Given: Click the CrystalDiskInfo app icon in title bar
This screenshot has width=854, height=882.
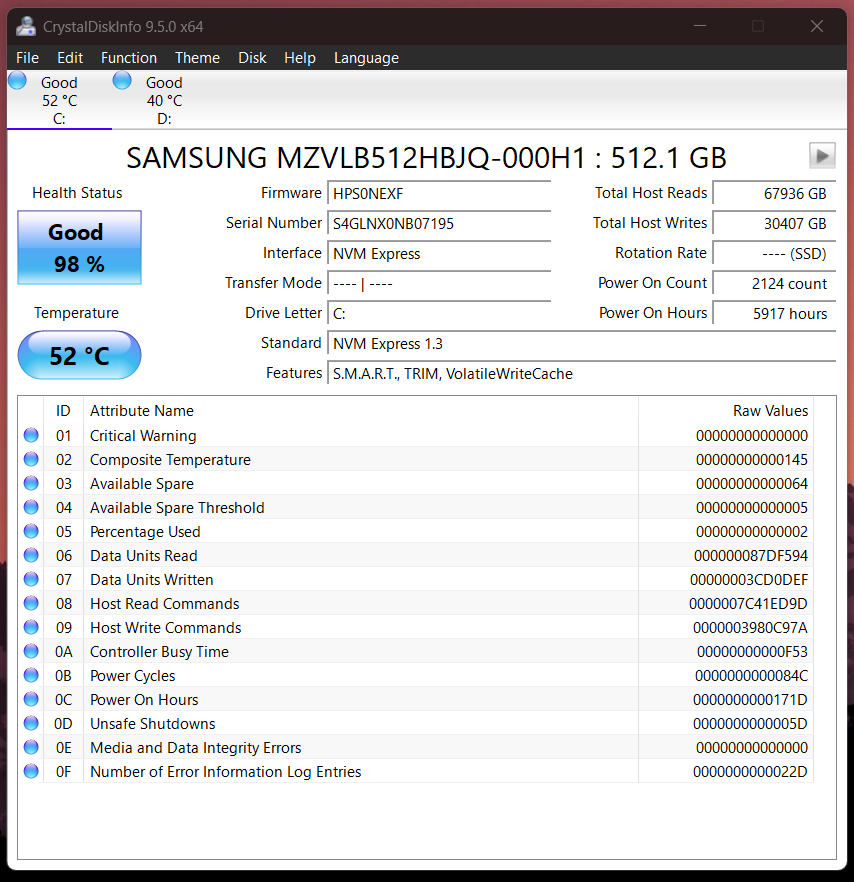Looking at the screenshot, I should pyautogui.click(x=25, y=26).
